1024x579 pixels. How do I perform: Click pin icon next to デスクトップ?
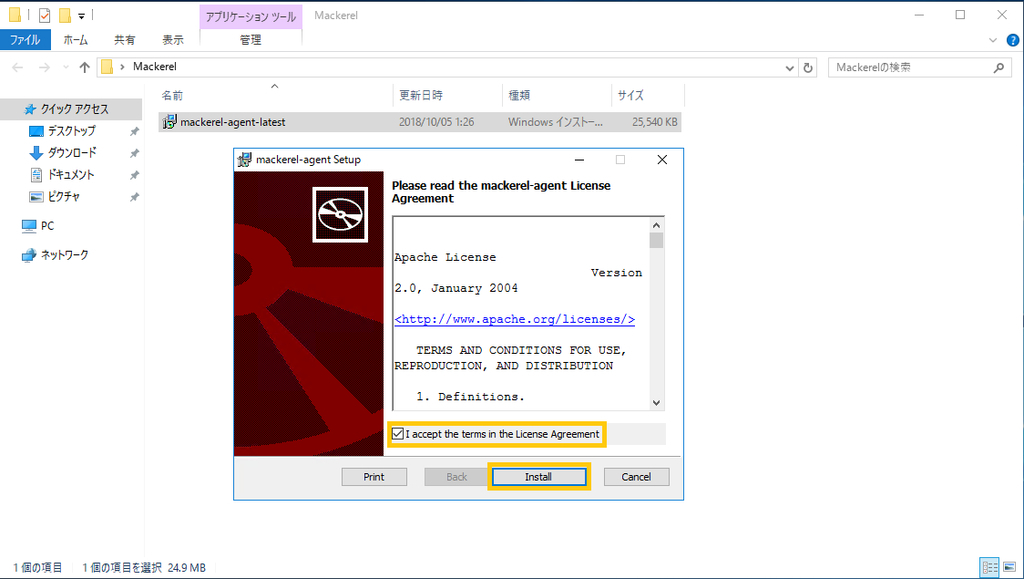134,131
